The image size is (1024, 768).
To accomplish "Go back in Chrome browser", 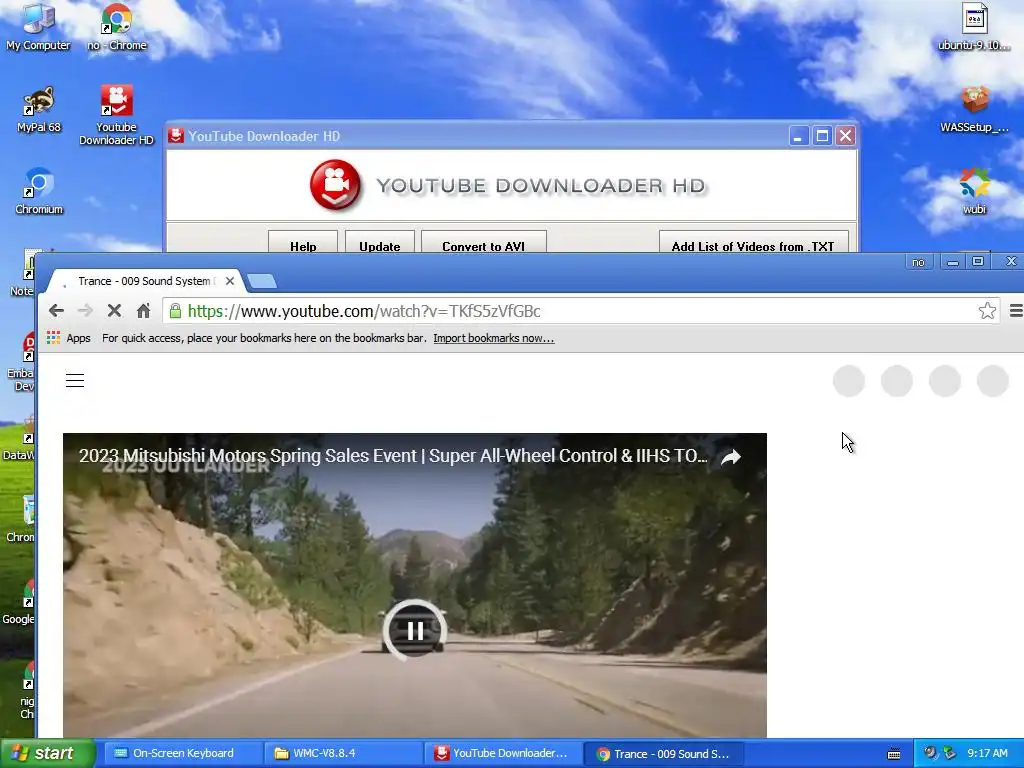I will 56,311.
